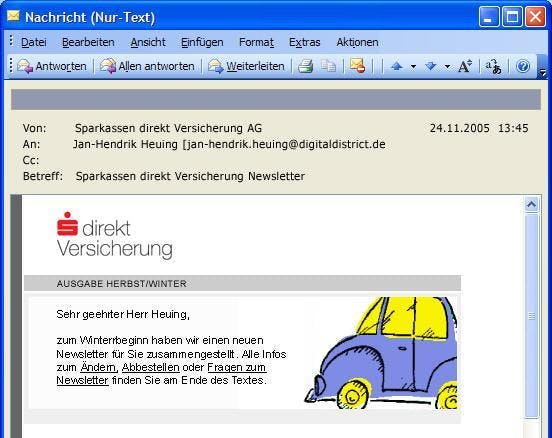Click the junk mail envelope icon
Screen dimensions: 552x438
[357, 66]
